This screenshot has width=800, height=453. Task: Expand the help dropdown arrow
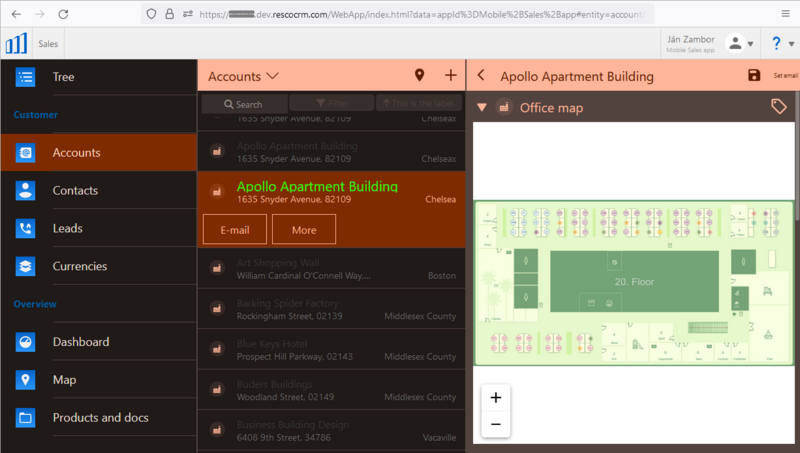click(x=791, y=44)
